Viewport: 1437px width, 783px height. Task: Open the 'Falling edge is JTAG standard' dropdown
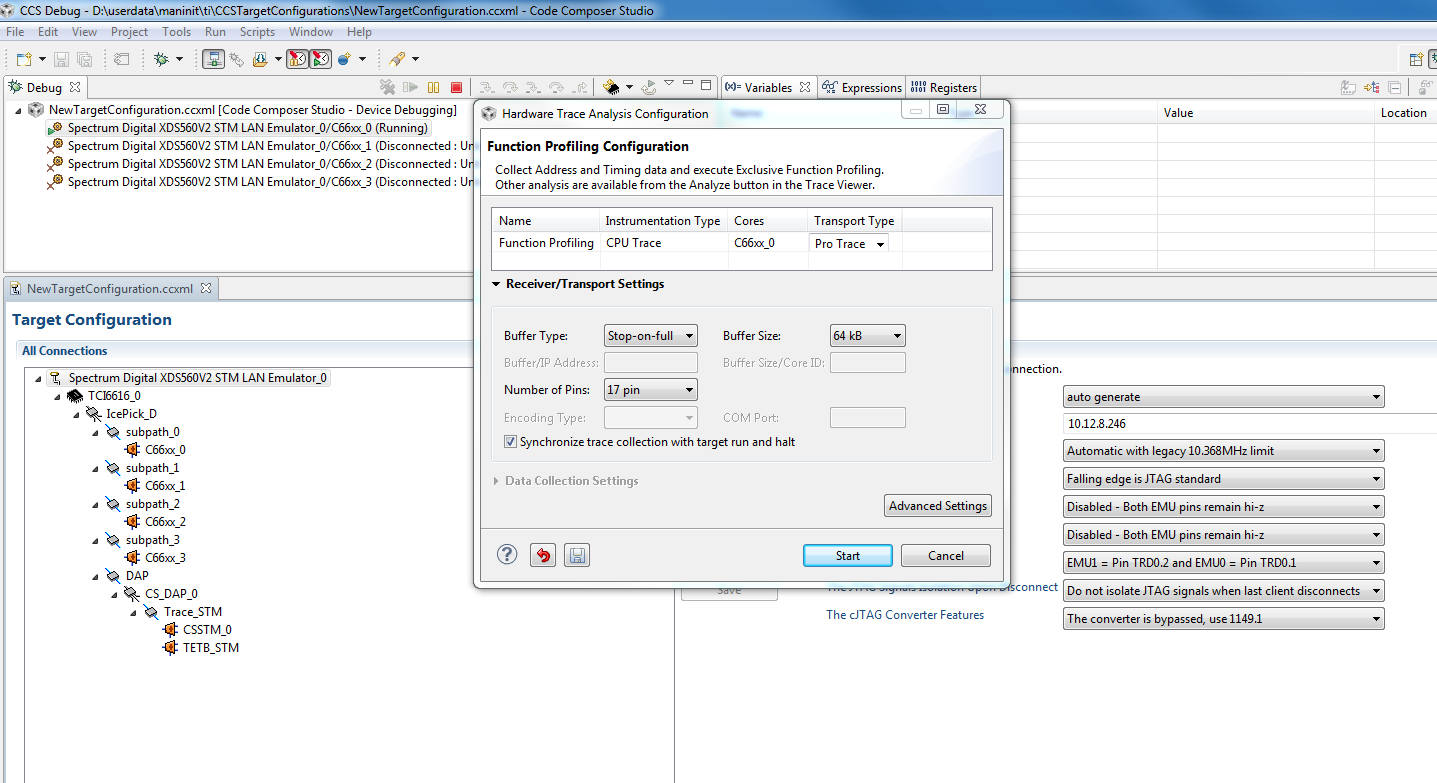pyautogui.click(x=1224, y=479)
